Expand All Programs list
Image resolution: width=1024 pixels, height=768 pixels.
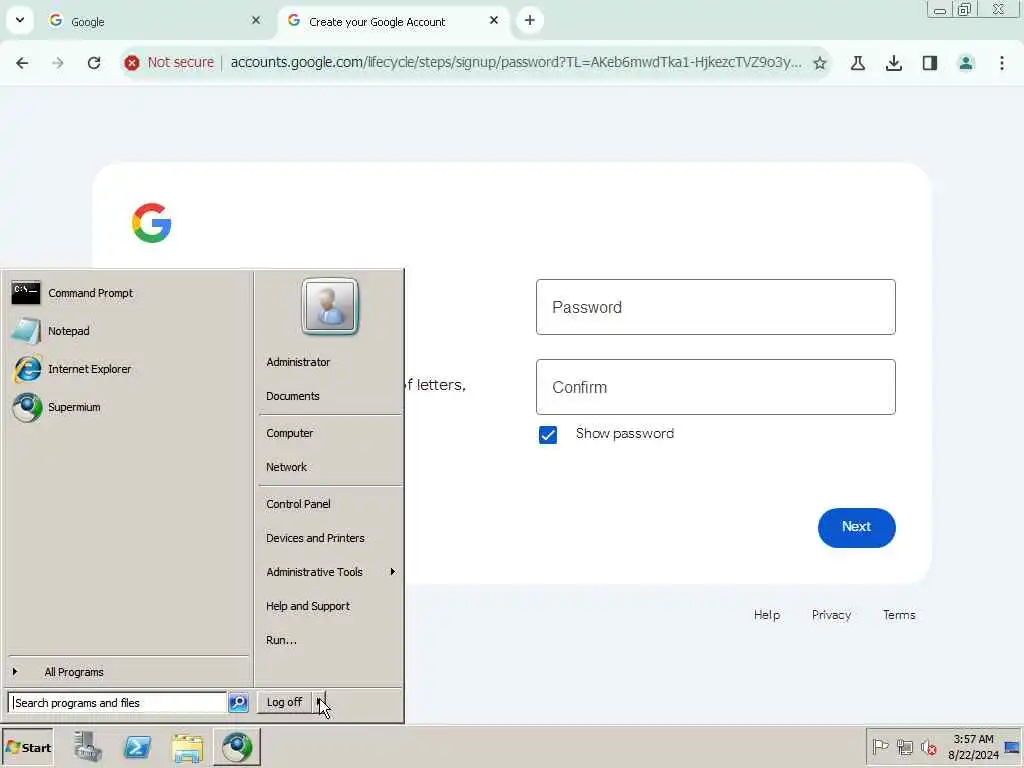pos(128,672)
